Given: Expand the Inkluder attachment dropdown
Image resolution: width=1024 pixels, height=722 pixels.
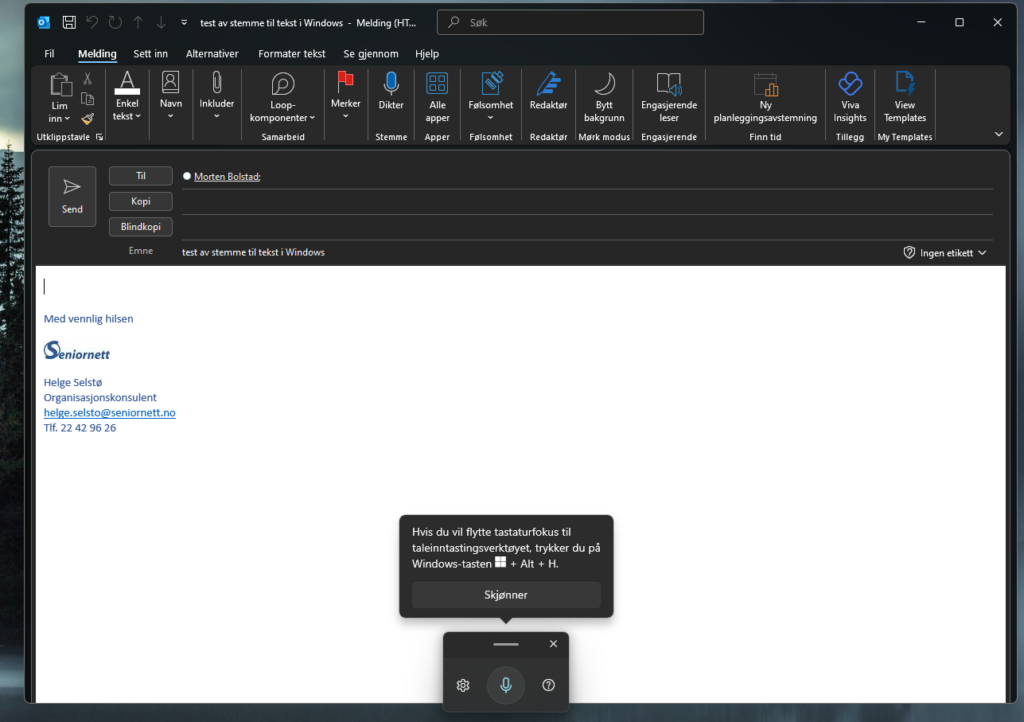Looking at the screenshot, I should [217, 95].
